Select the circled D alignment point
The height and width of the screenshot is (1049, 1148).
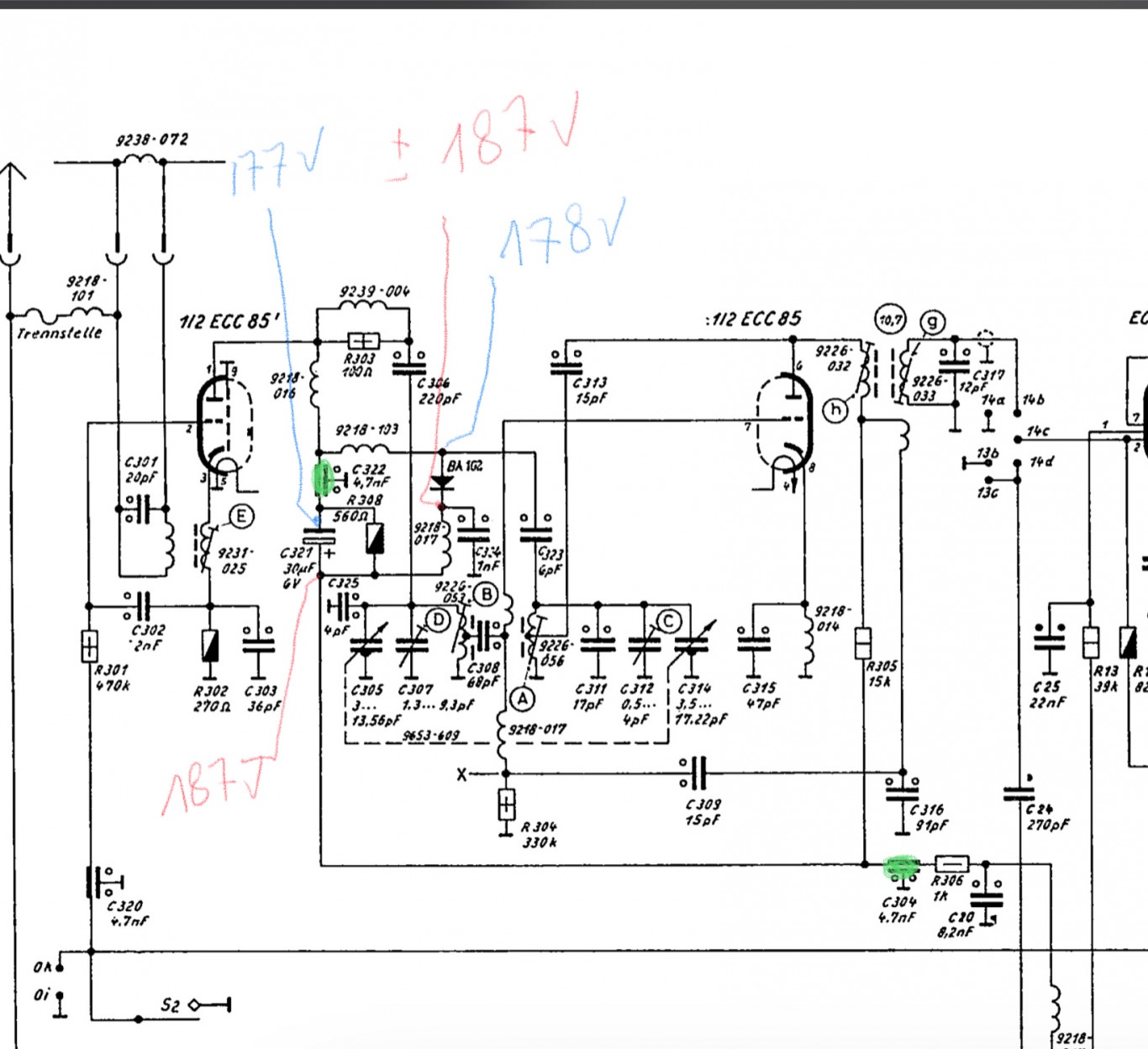tap(438, 621)
